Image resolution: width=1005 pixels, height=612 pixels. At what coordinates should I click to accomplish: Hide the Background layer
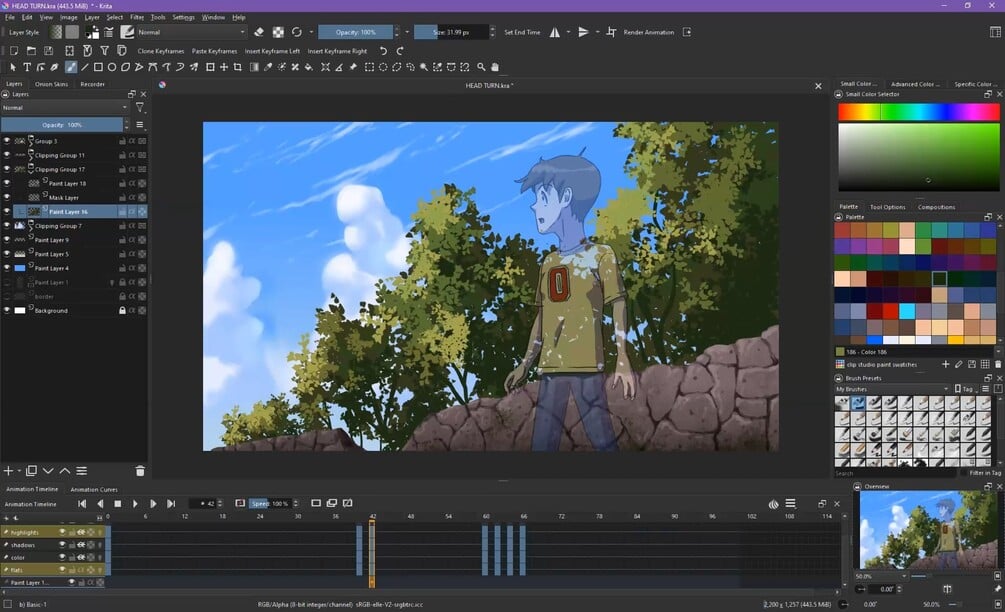[x=7, y=310]
